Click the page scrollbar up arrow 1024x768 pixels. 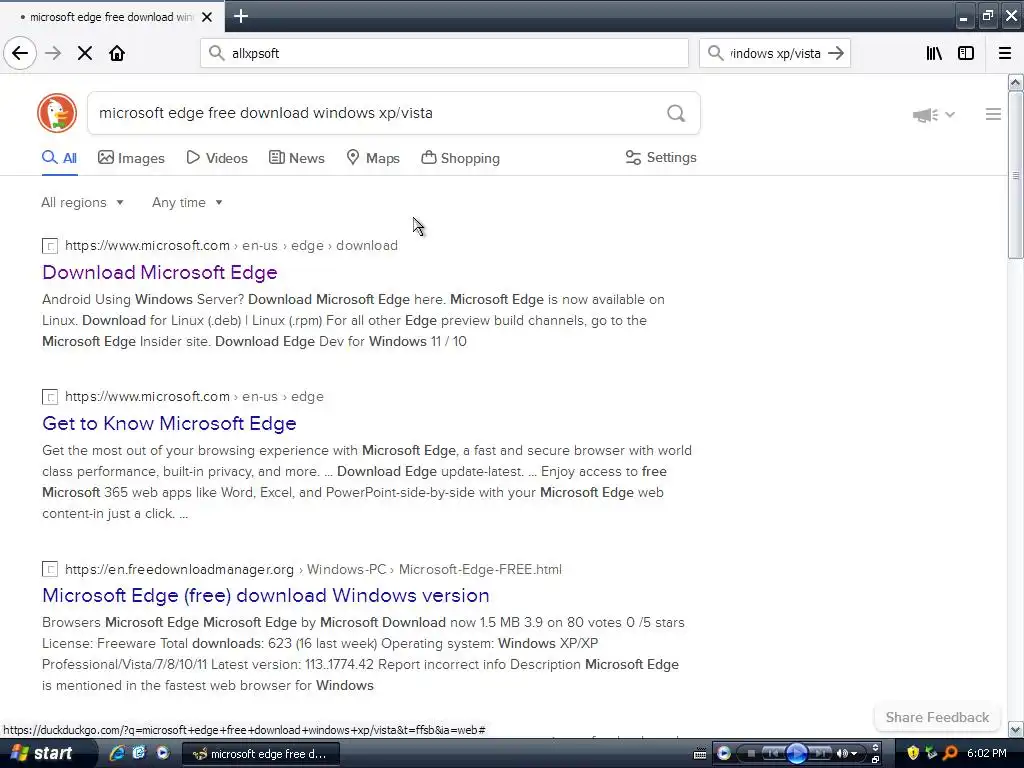(x=1015, y=83)
